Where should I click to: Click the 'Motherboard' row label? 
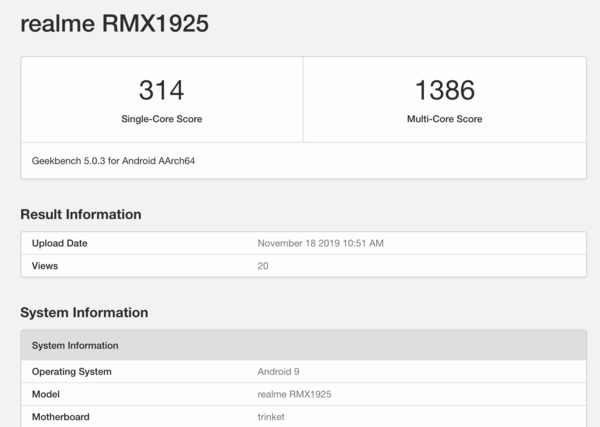(60, 417)
